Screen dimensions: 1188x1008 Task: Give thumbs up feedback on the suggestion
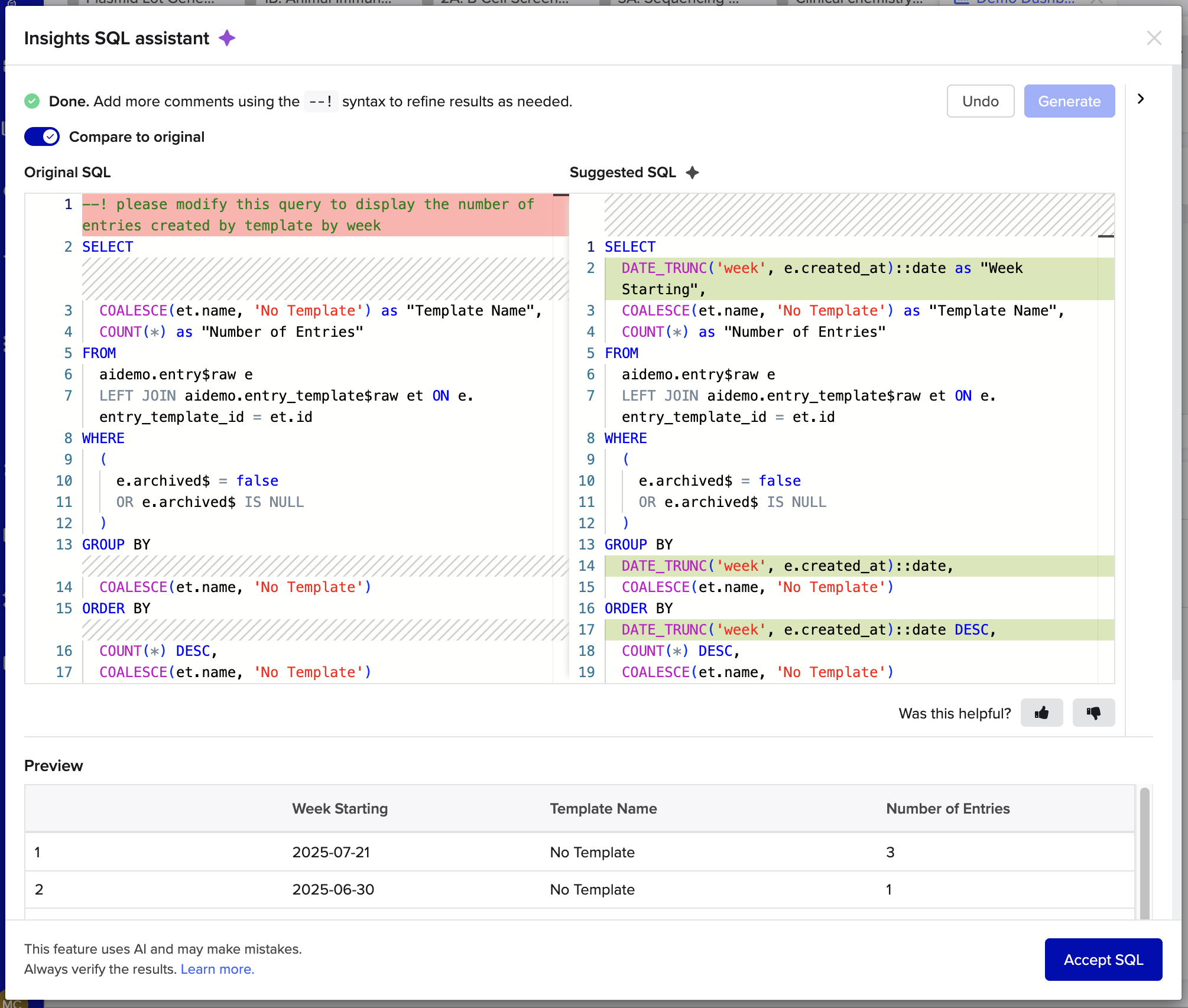[x=1041, y=713]
